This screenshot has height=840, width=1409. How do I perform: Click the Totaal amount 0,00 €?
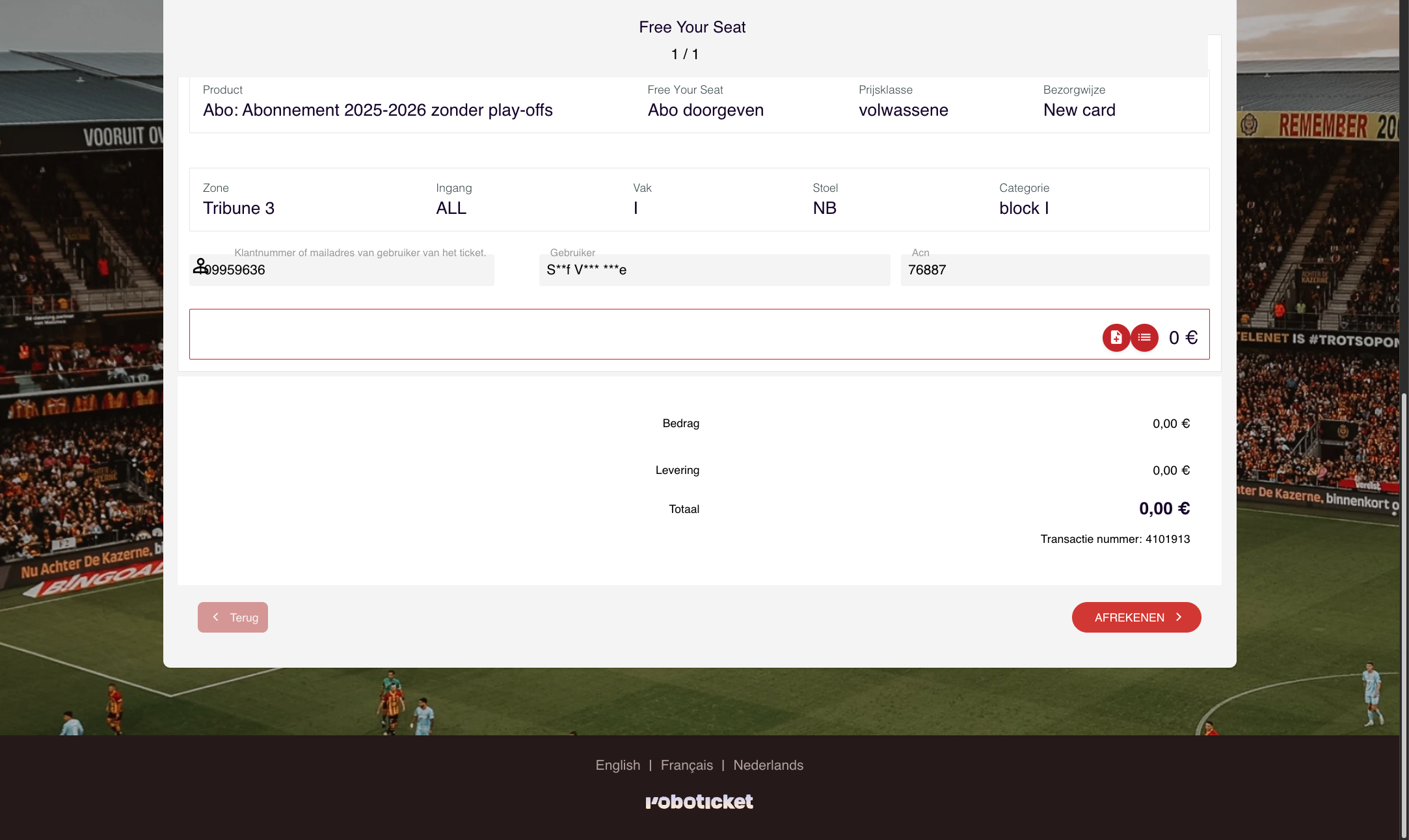tap(1164, 508)
